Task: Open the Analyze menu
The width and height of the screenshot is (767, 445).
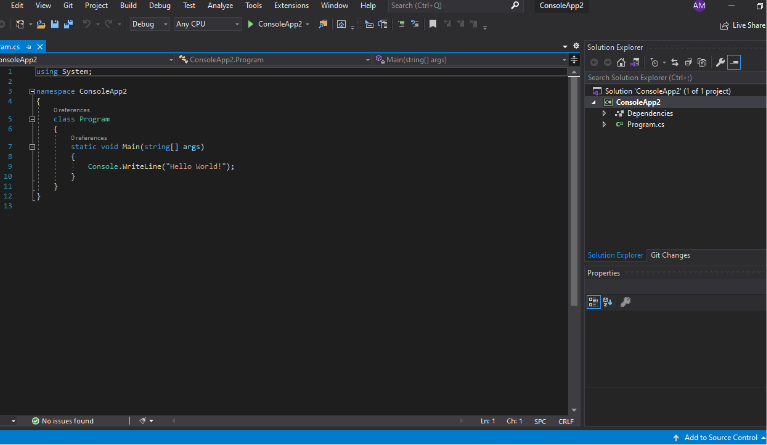Action: (220, 6)
